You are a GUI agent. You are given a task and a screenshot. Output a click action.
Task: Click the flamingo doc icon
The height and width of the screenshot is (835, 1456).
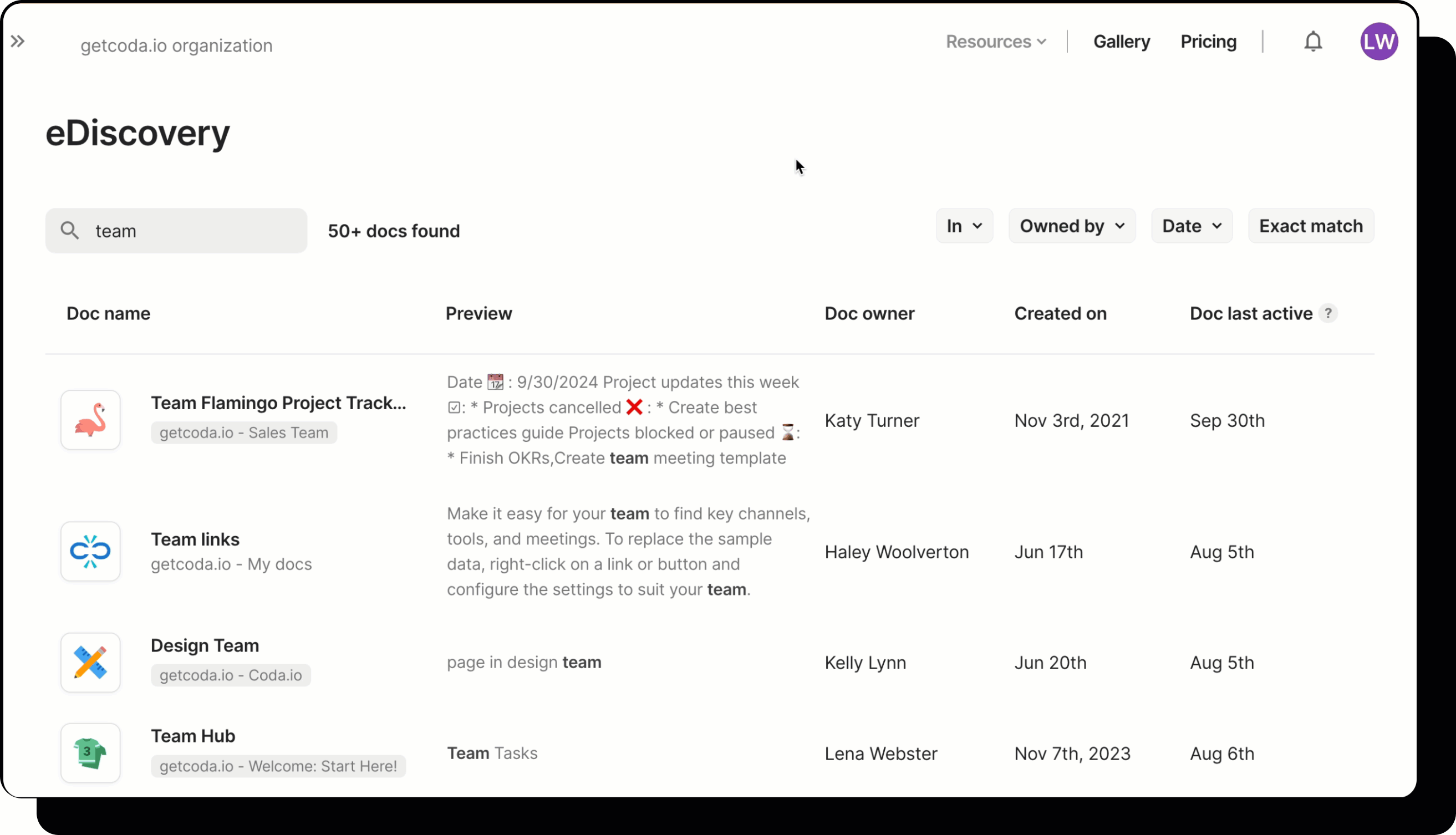[x=90, y=420]
